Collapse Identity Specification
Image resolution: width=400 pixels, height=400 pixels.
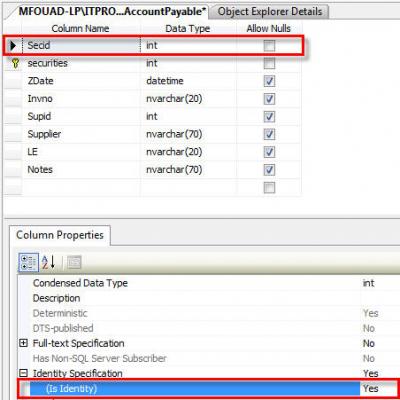tap(23, 373)
